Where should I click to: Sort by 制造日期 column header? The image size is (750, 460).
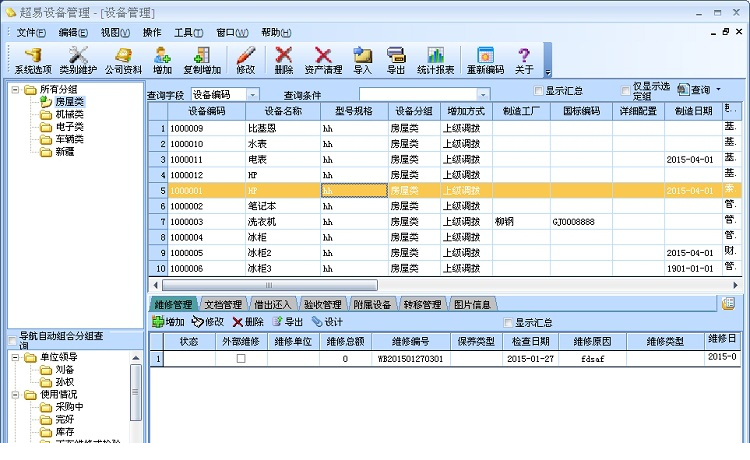tap(693, 111)
